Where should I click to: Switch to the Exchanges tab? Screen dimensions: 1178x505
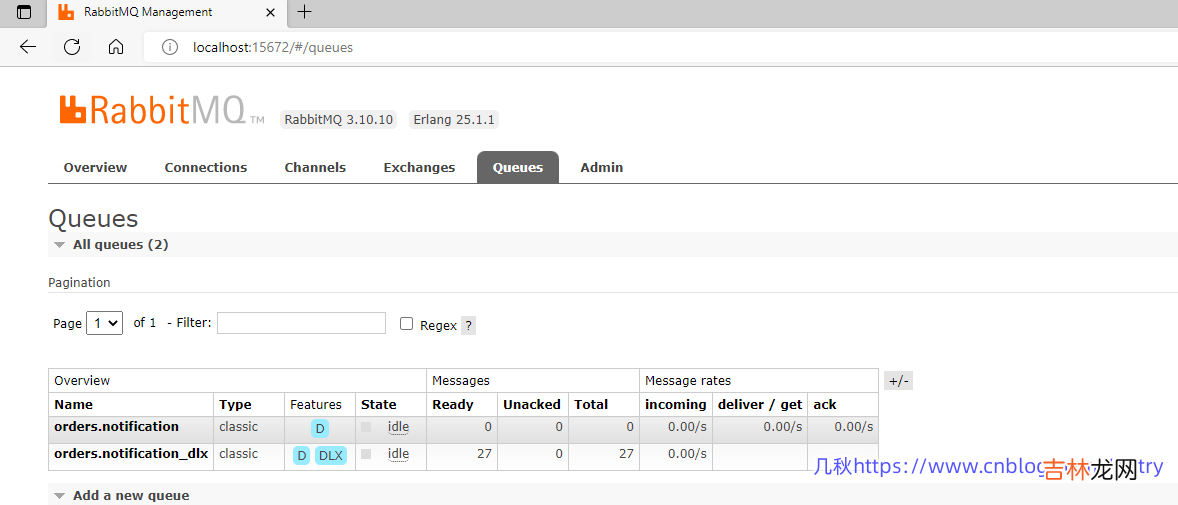(419, 168)
